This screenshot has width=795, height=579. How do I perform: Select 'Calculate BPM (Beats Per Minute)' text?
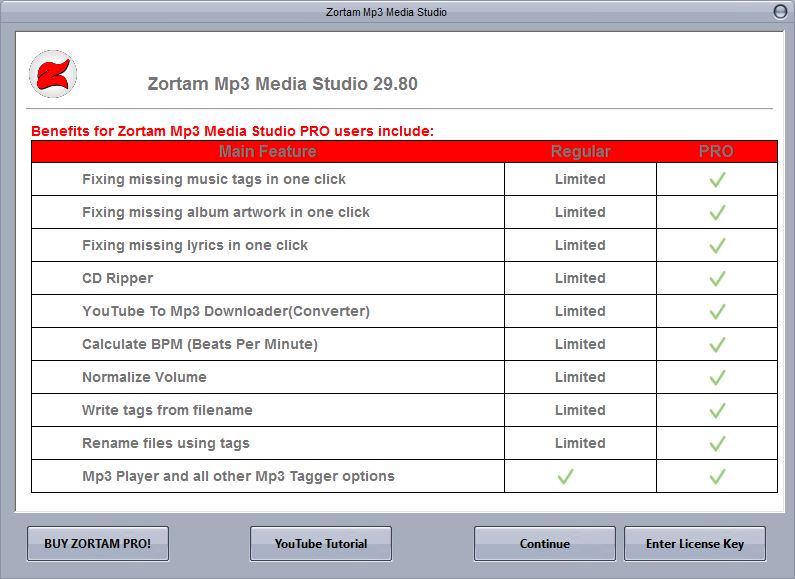pos(200,344)
